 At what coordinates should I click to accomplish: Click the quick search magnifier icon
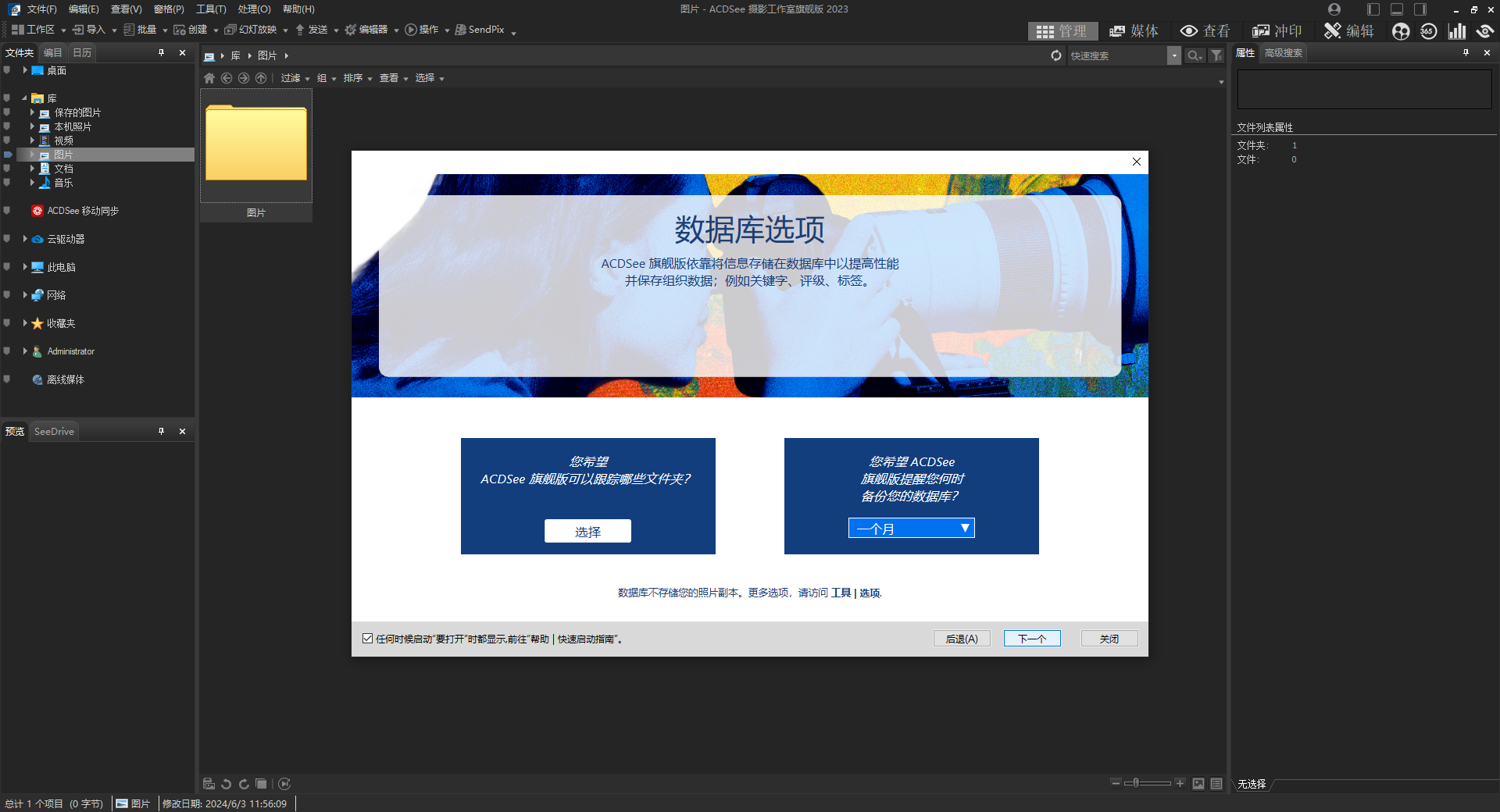[x=1195, y=55]
